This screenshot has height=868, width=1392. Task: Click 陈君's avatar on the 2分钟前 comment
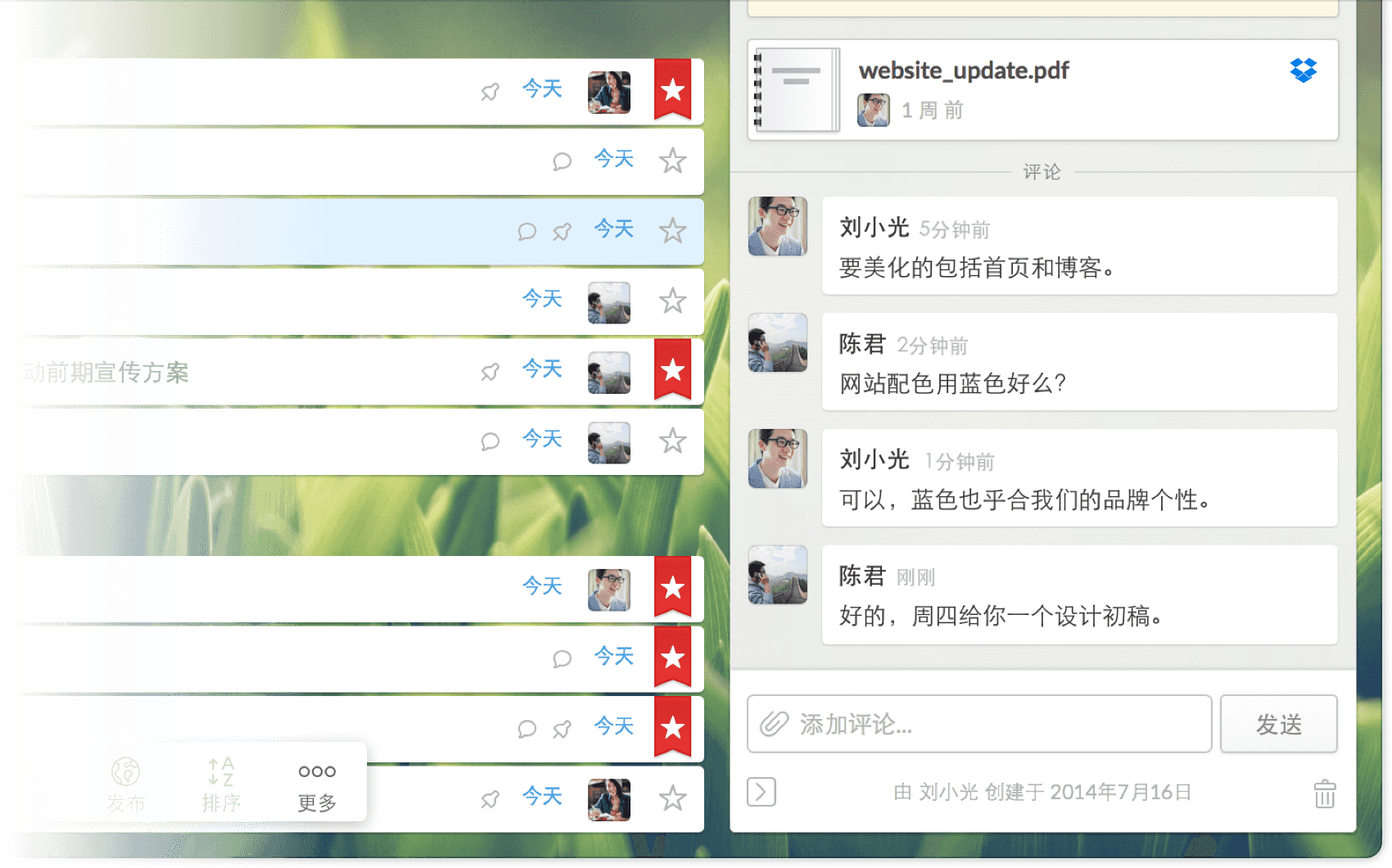pyautogui.click(x=778, y=342)
